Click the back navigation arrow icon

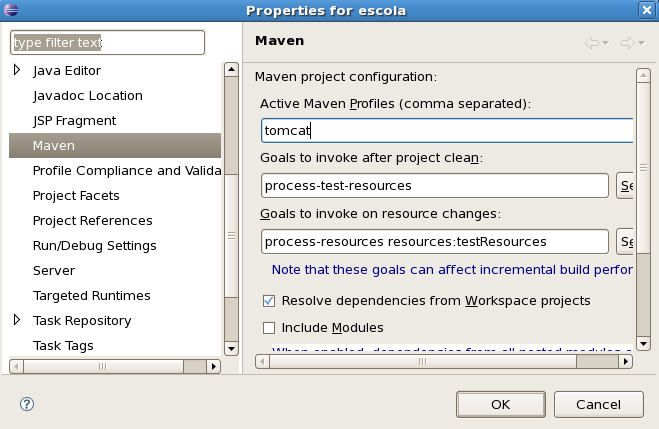591,43
